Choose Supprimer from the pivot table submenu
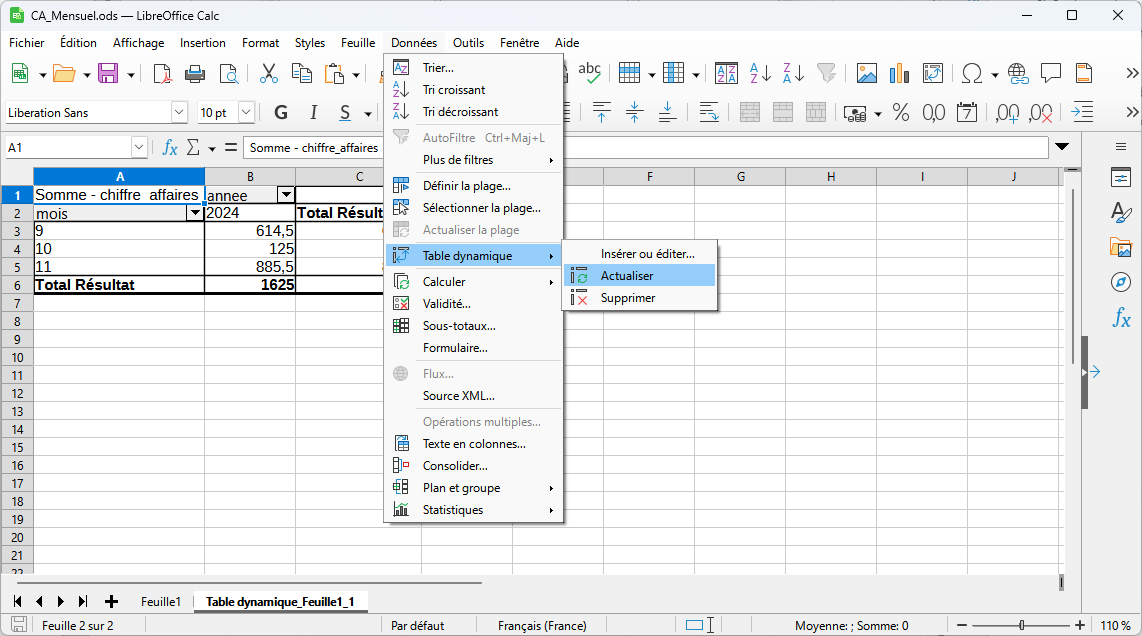 pyautogui.click(x=627, y=298)
